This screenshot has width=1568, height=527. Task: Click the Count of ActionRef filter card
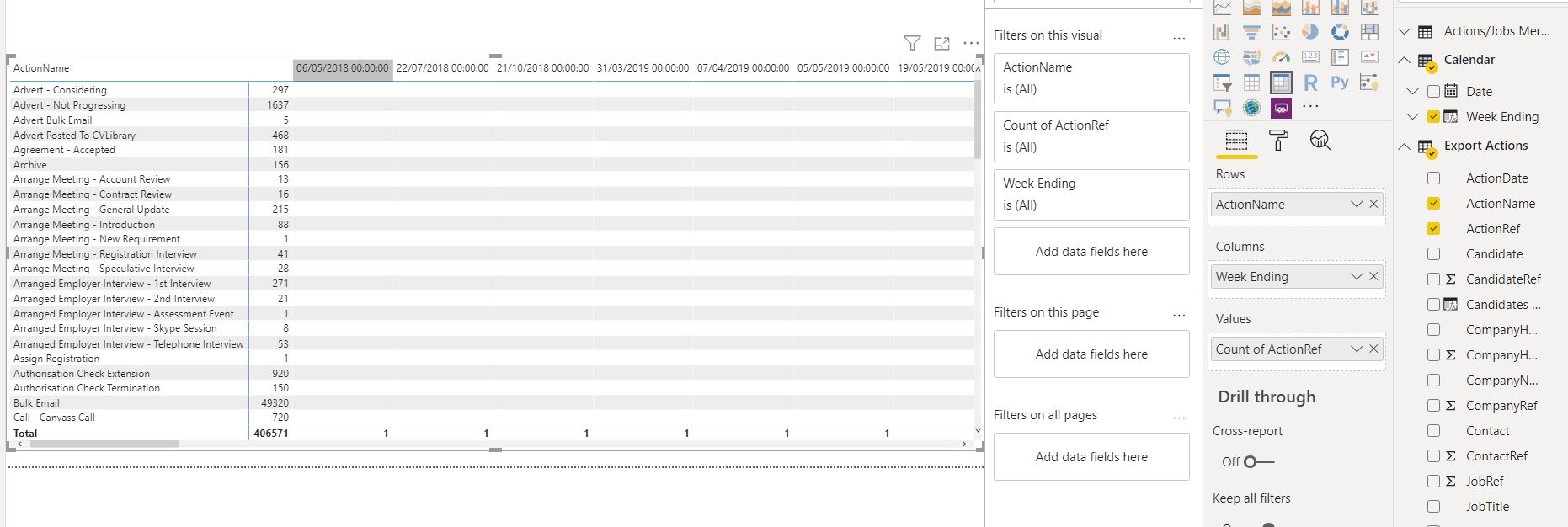coord(1091,136)
